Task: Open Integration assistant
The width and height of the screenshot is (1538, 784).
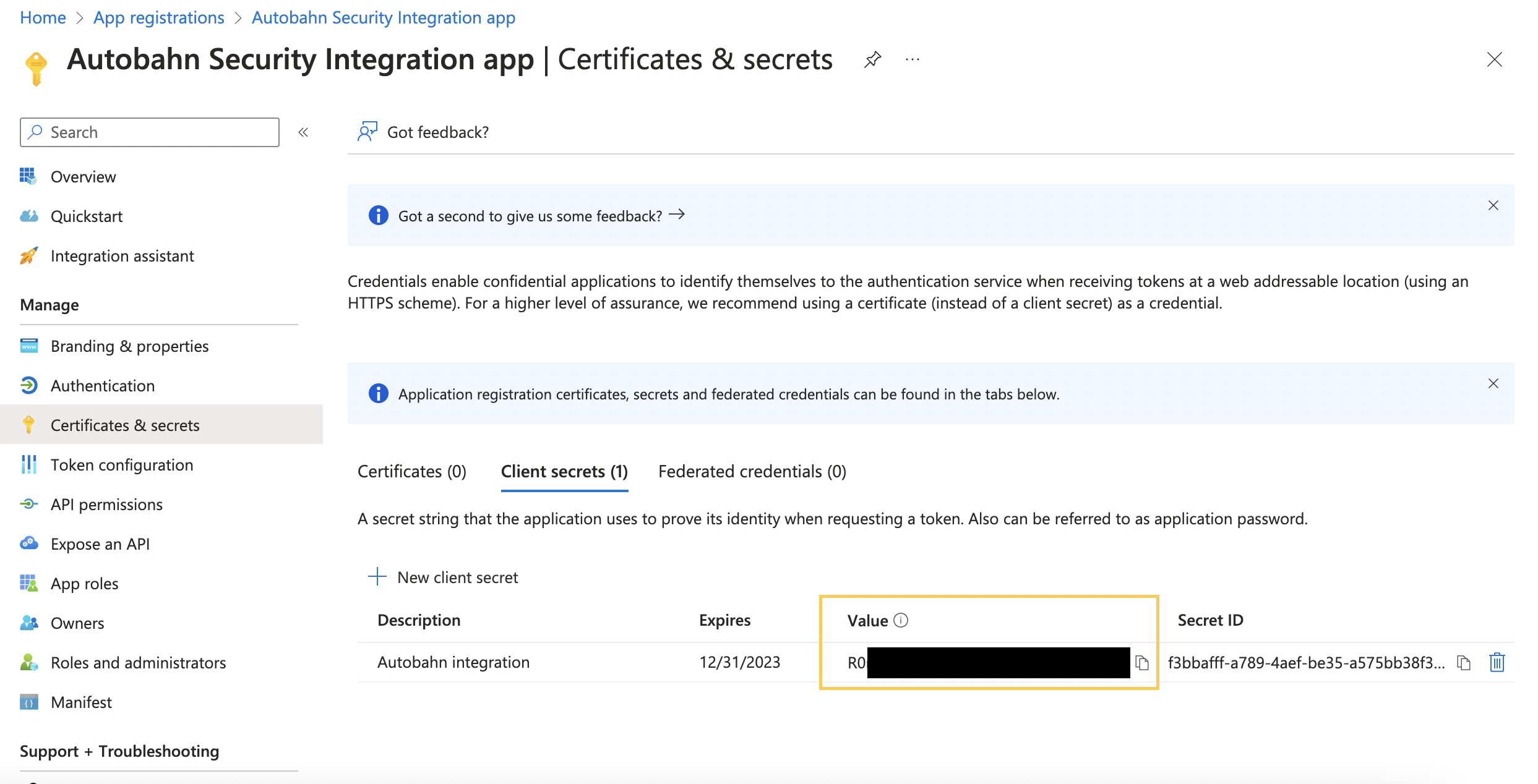Action: click(x=122, y=256)
